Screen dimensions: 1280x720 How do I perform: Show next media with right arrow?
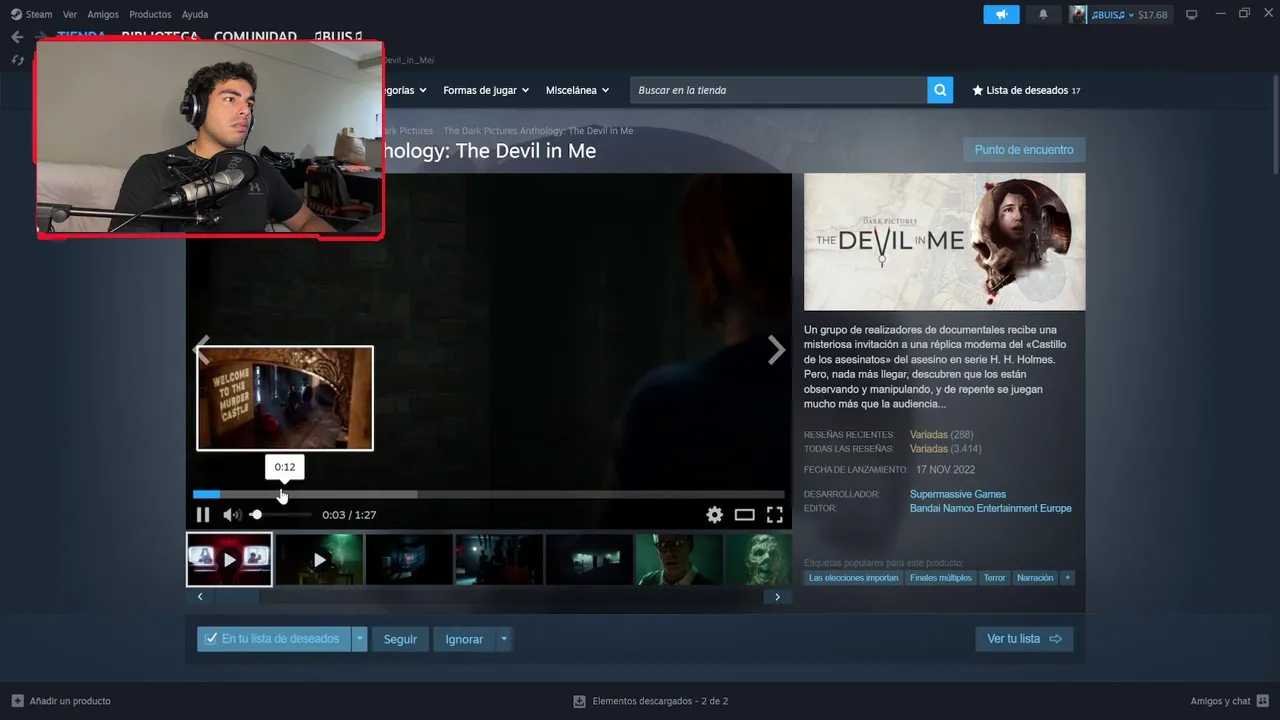pos(776,350)
